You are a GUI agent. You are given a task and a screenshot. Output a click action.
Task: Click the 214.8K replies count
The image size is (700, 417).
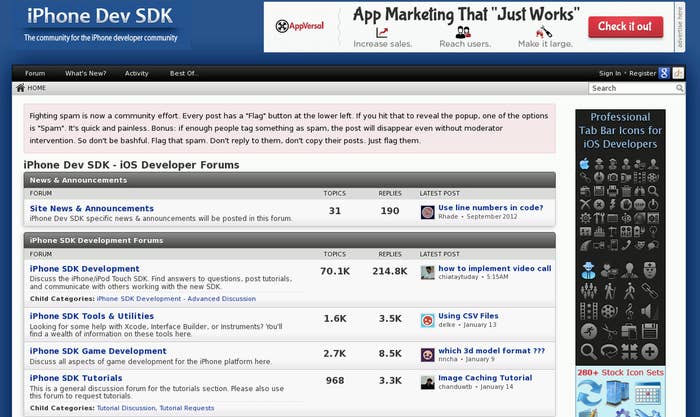tap(390, 271)
